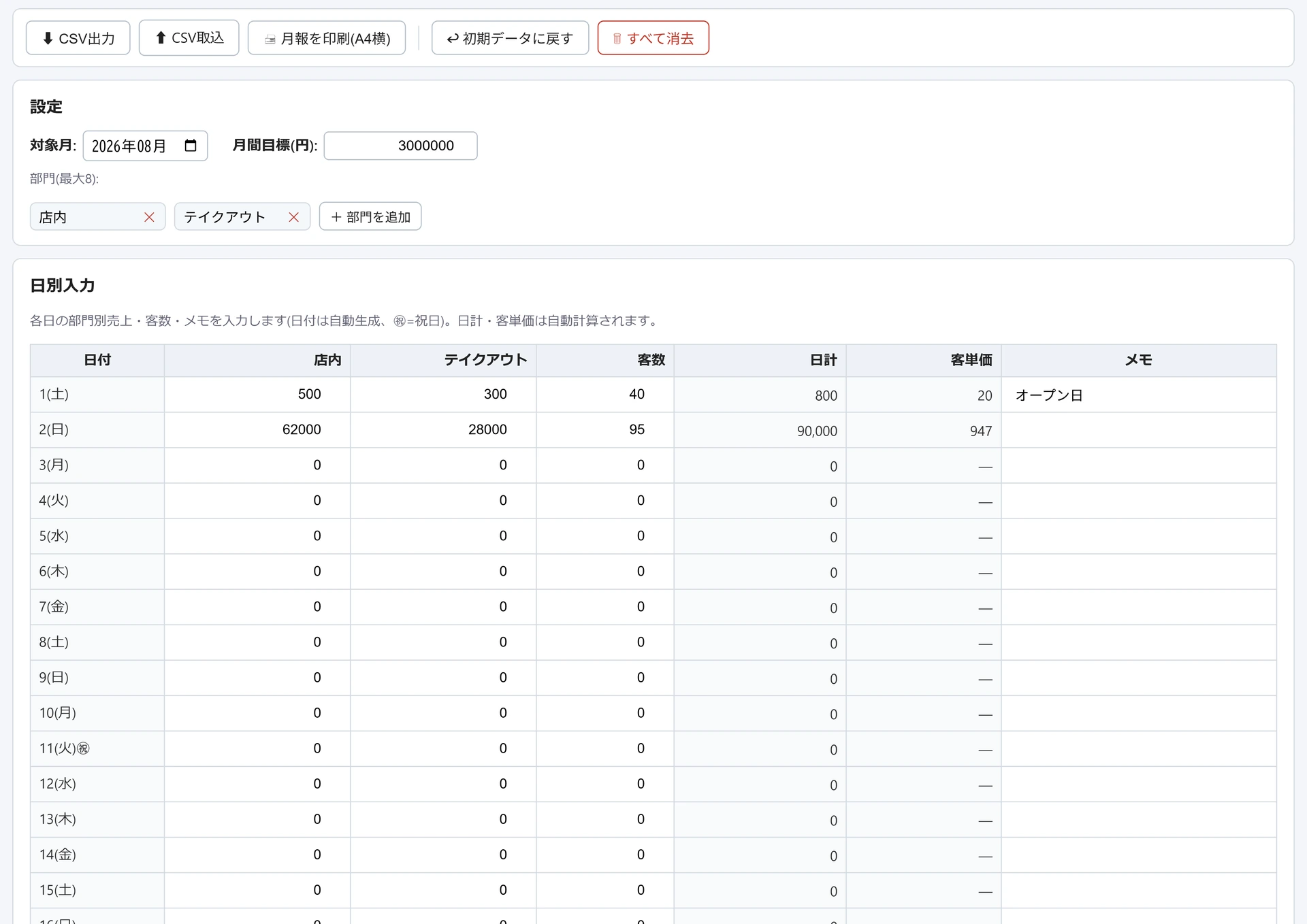Click 店内 cell in 7(金) row

click(x=257, y=607)
